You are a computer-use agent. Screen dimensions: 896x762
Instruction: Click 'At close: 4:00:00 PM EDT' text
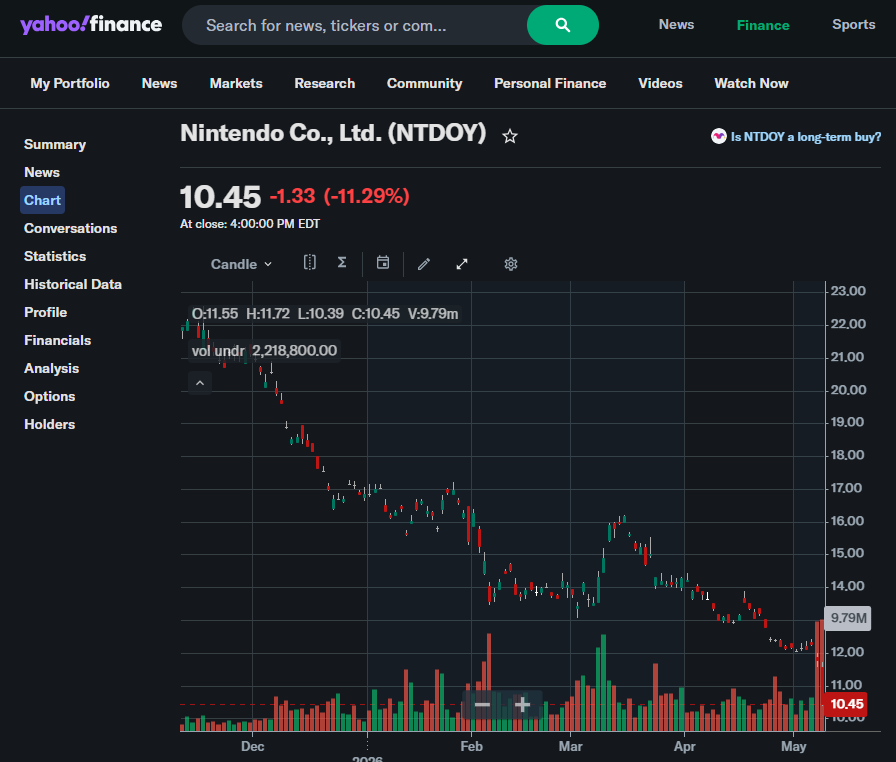250,224
